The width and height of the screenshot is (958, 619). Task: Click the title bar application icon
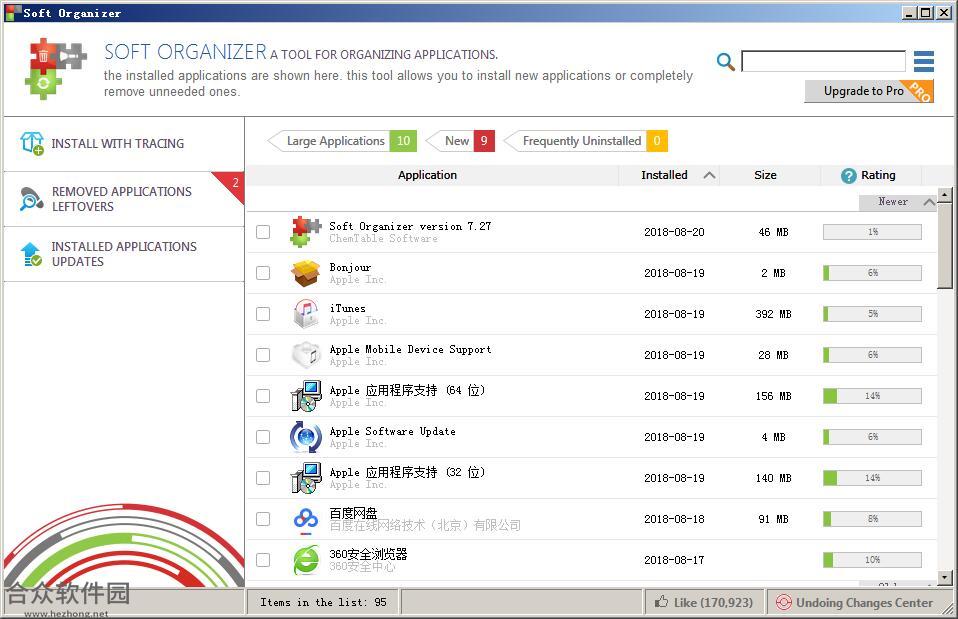coord(12,12)
